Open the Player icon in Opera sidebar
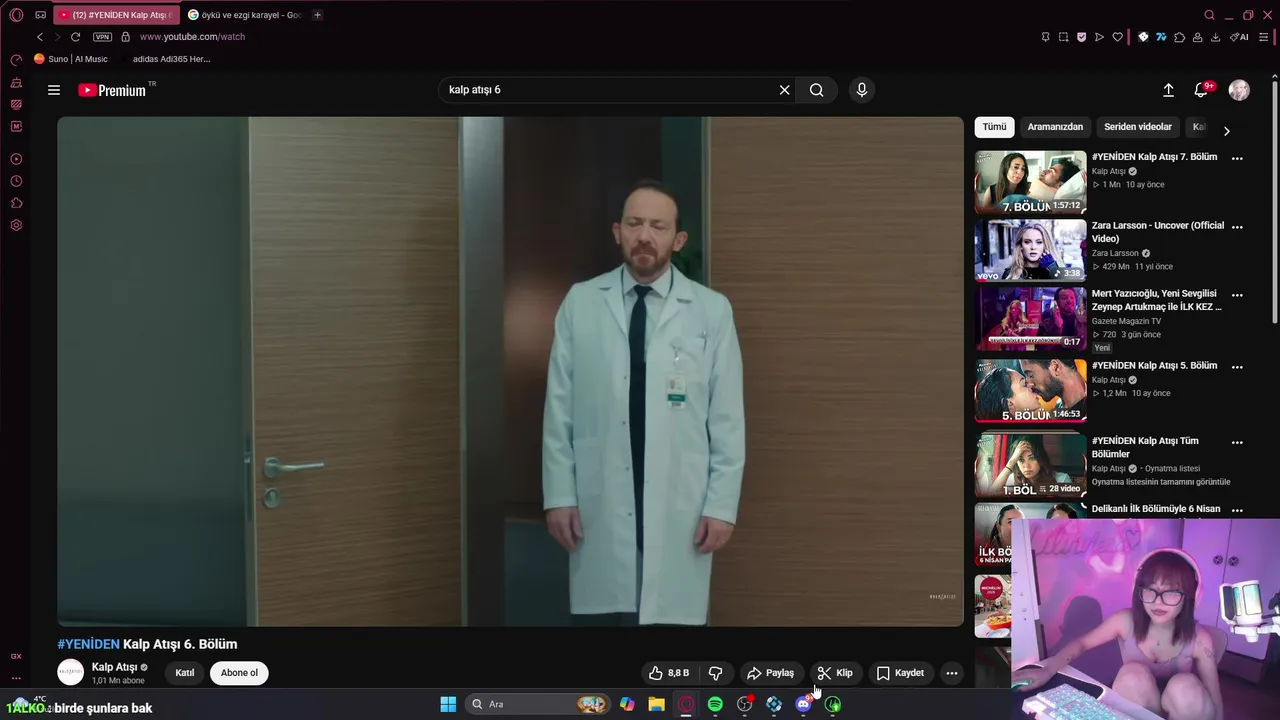Screen dimensions: 1280x720 click(x=16, y=159)
